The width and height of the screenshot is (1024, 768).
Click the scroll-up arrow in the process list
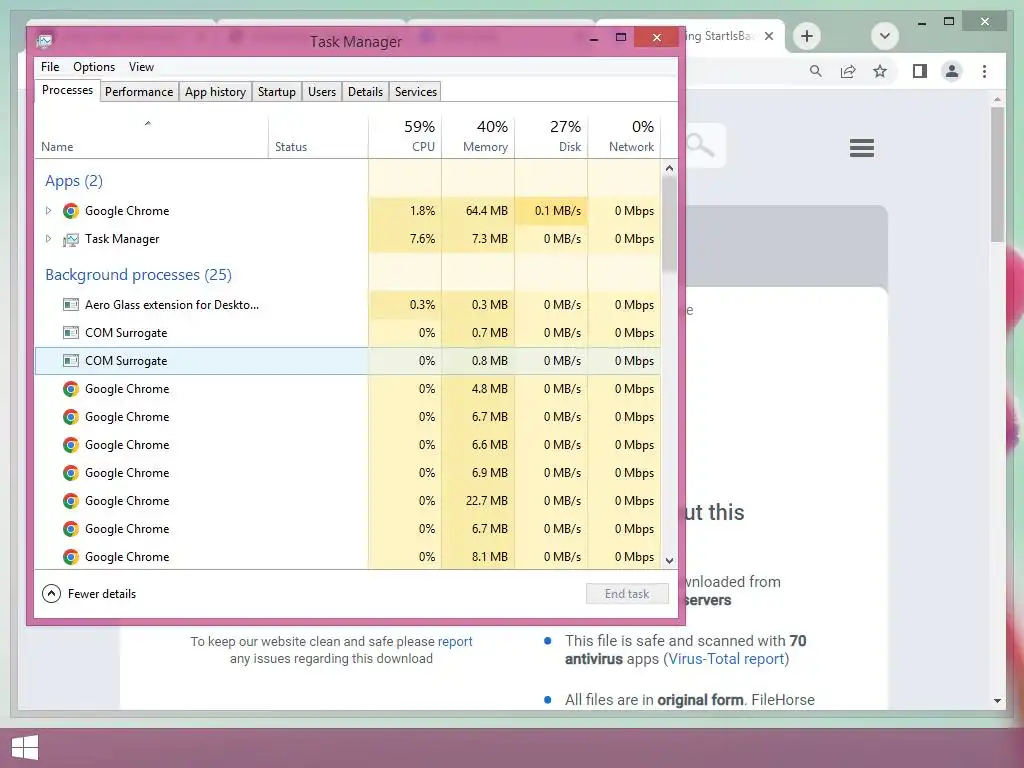[669, 168]
